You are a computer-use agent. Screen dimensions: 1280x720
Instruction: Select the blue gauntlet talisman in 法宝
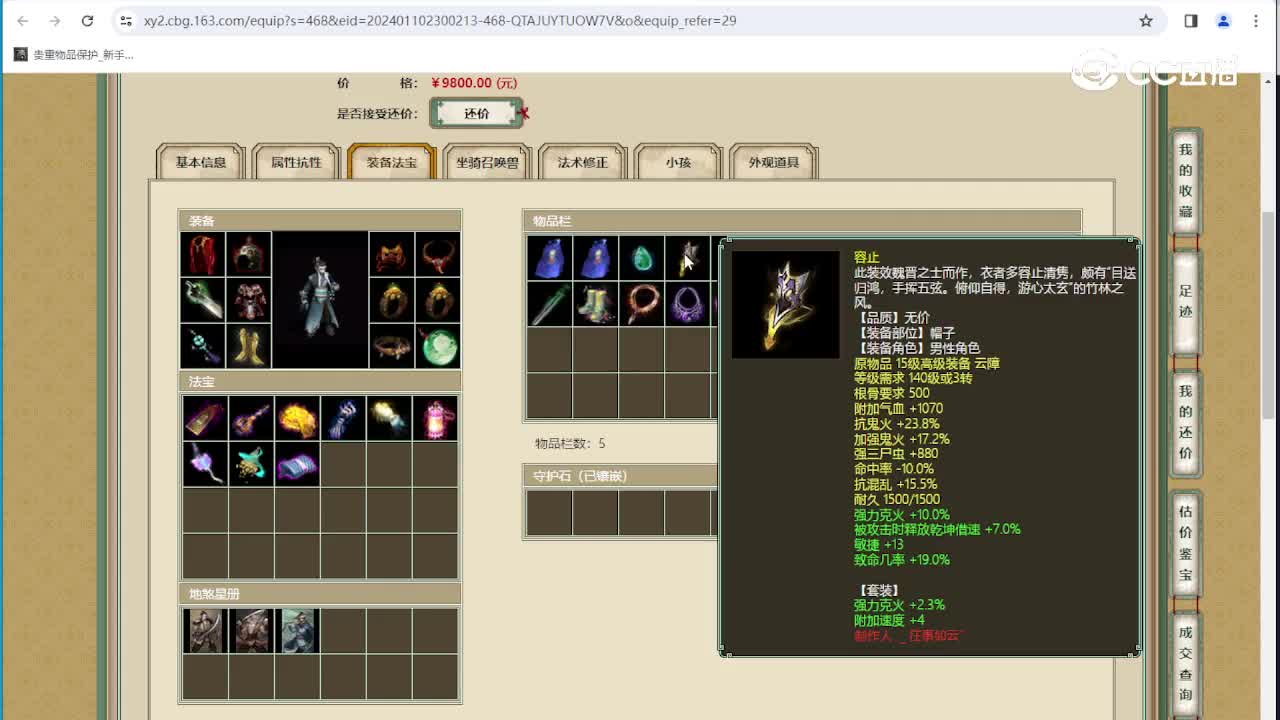[343, 418]
